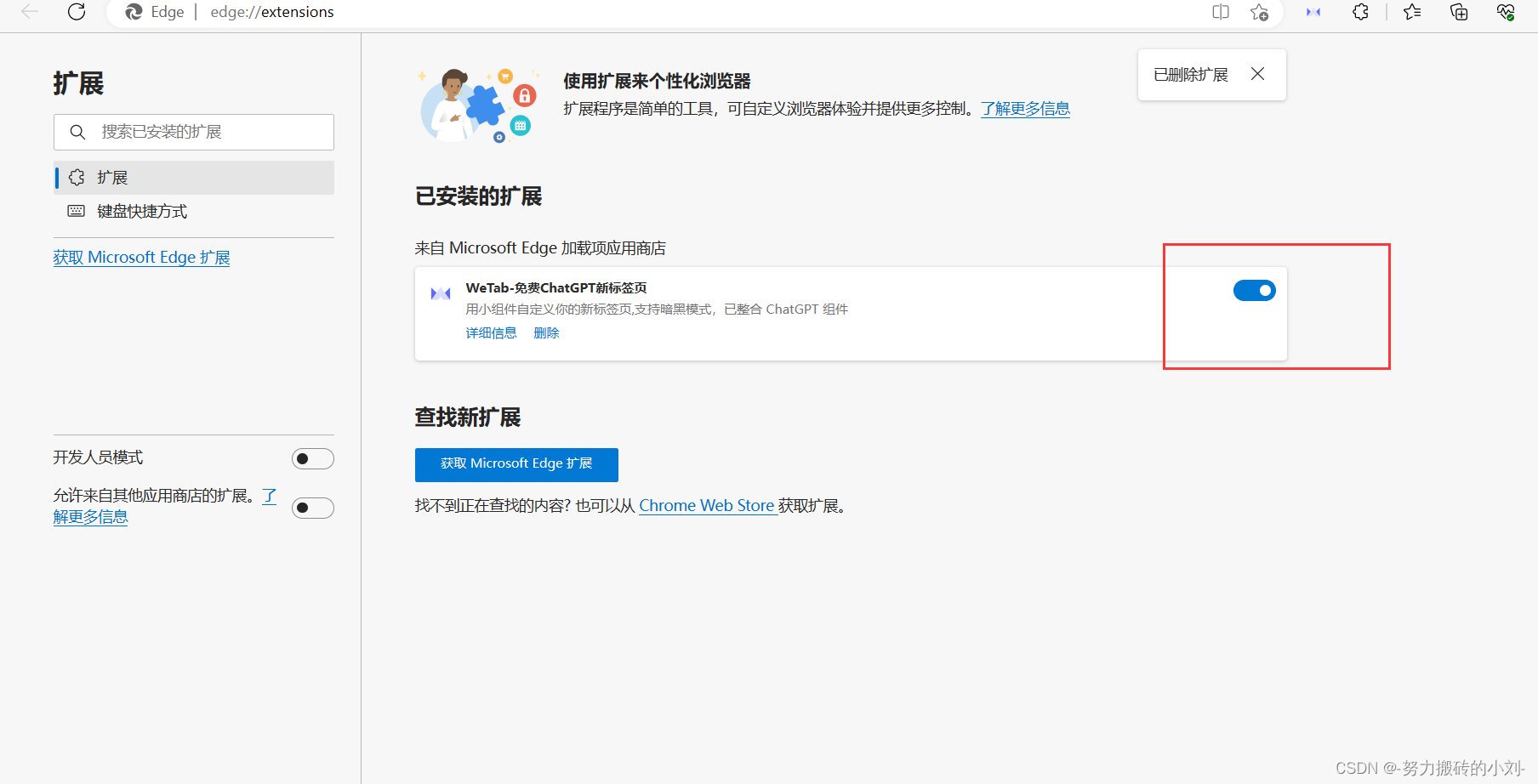Click the WeTab-免费ChatGPT新标签页 title
Image resolution: width=1538 pixels, height=784 pixels.
(x=556, y=288)
